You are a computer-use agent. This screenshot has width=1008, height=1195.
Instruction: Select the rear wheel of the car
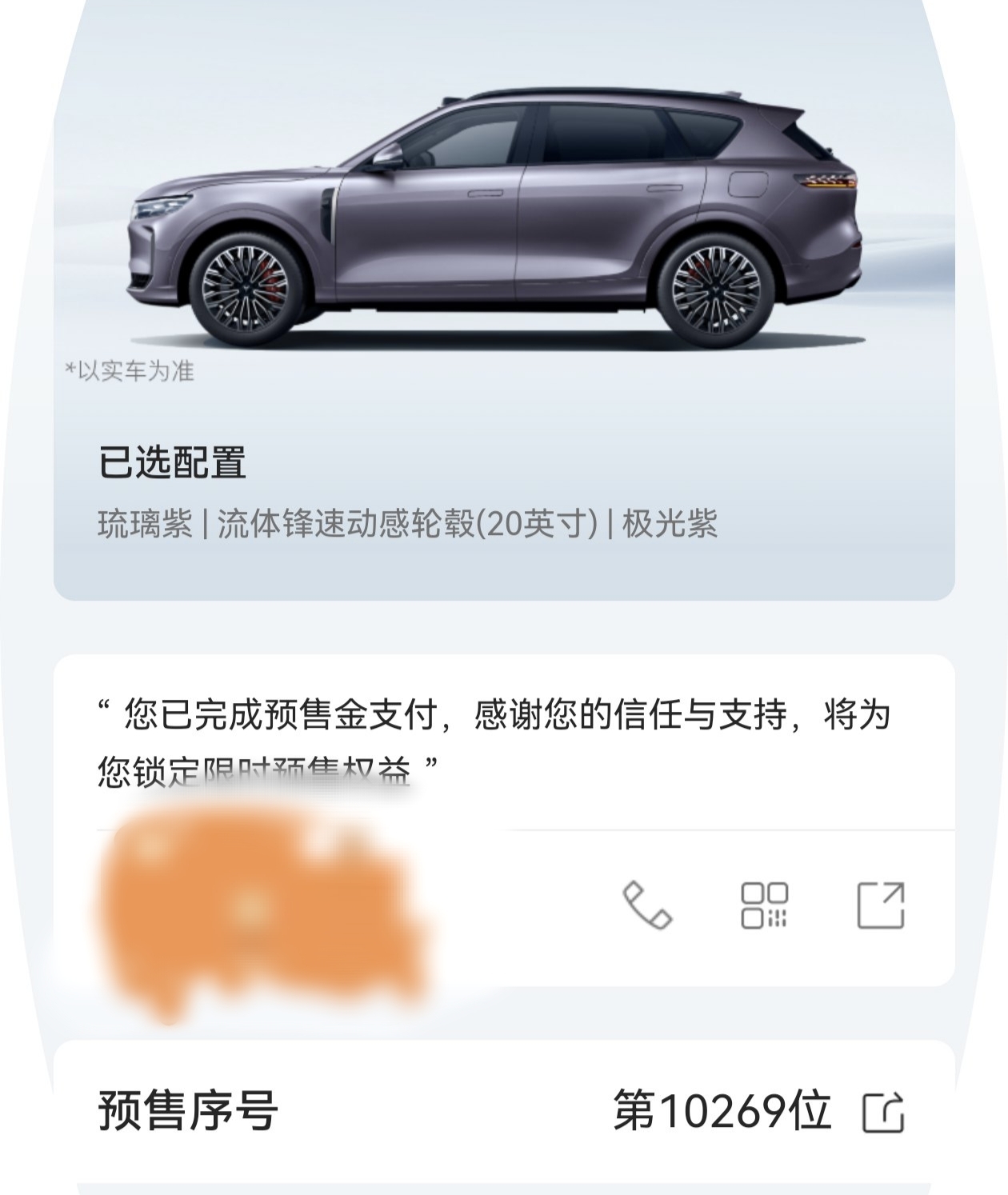[715, 289]
